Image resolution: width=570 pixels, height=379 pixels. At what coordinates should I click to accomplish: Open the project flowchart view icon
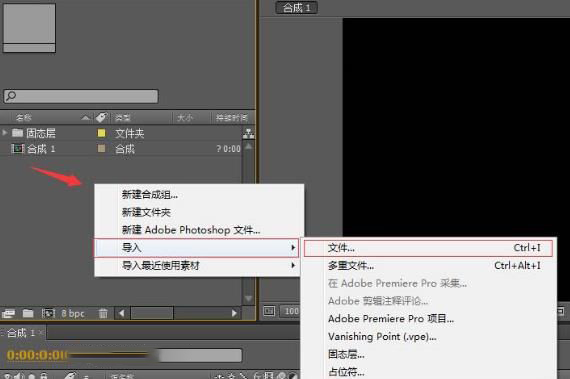[x=249, y=134]
